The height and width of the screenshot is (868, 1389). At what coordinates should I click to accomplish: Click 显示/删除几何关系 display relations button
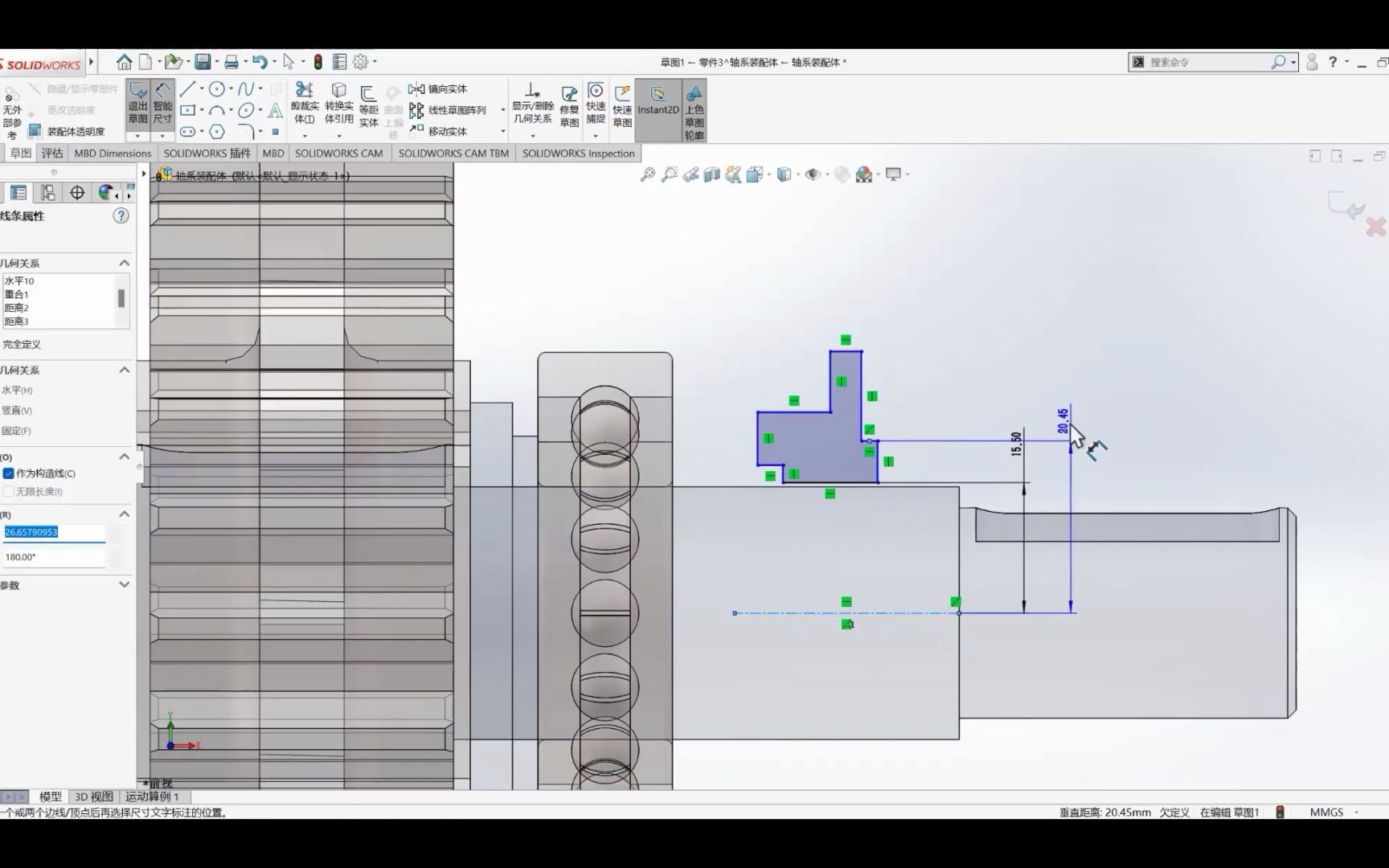point(533,103)
